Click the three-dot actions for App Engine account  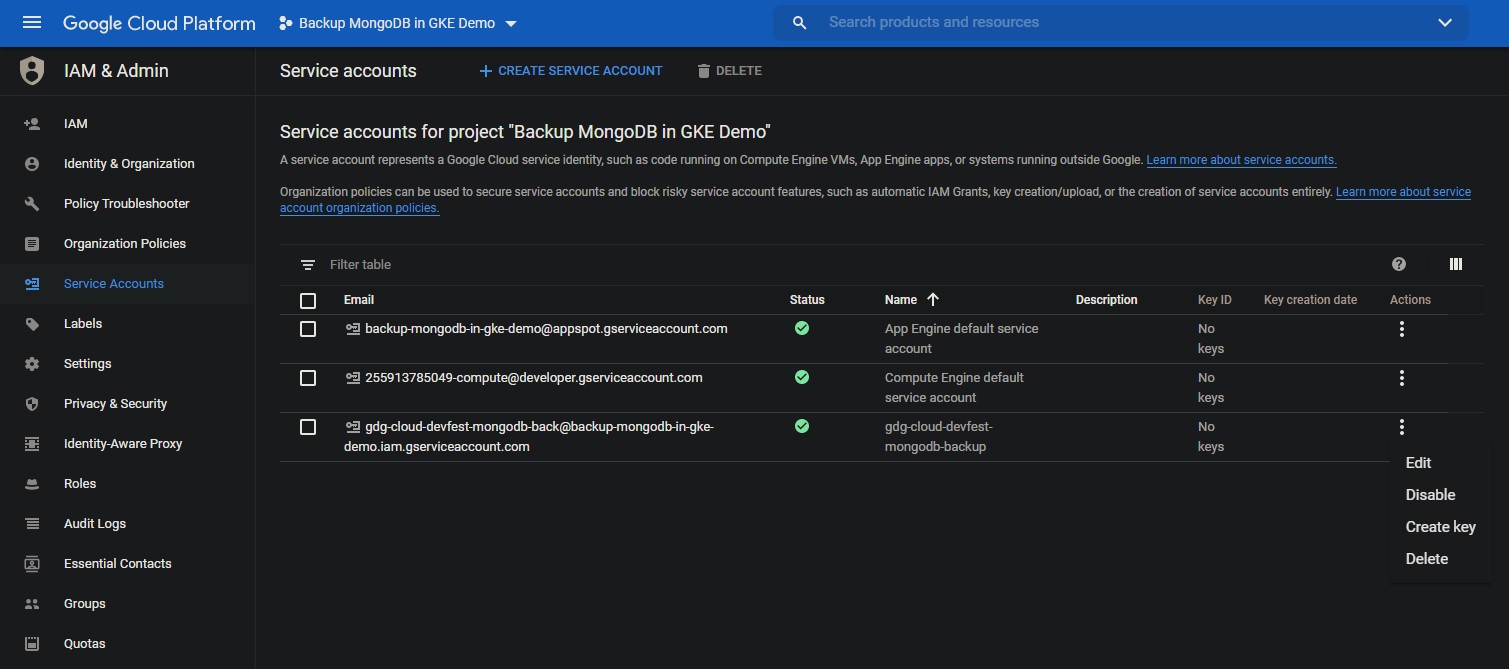(1402, 329)
